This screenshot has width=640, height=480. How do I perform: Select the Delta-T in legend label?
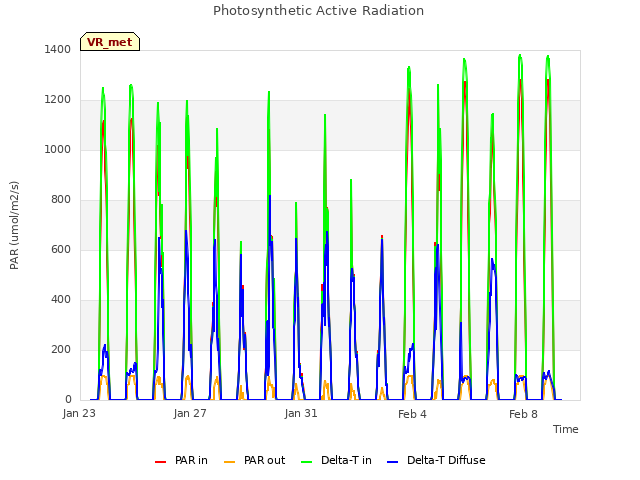click(x=346, y=460)
